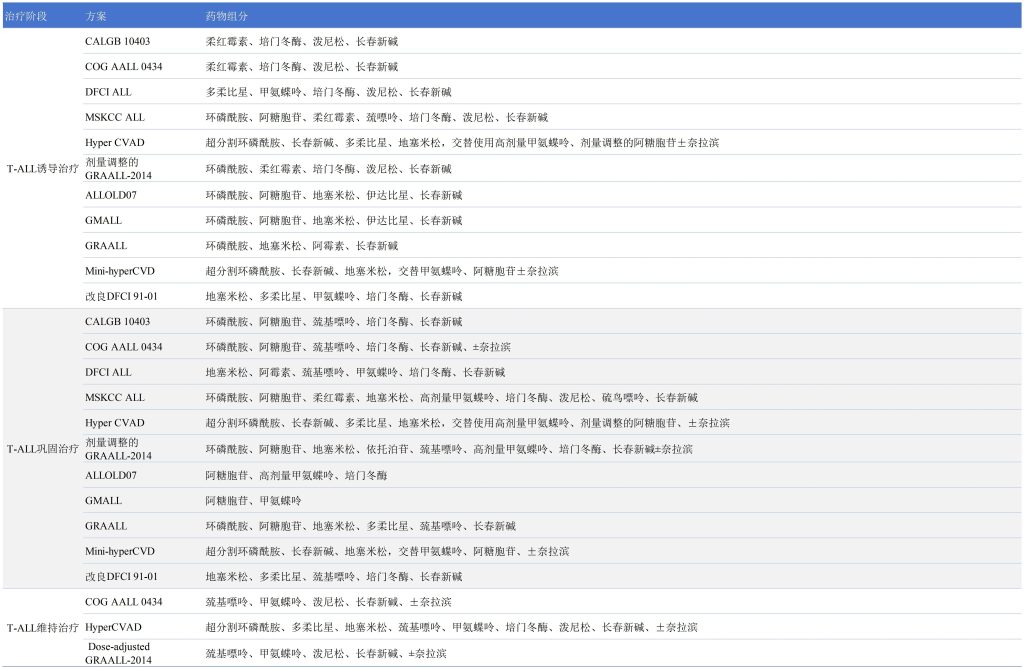This screenshot has width=1024, height=669.
Task: Select the T-ALL巩固治疗 phase cell
Action: click(x=41, y=449)
